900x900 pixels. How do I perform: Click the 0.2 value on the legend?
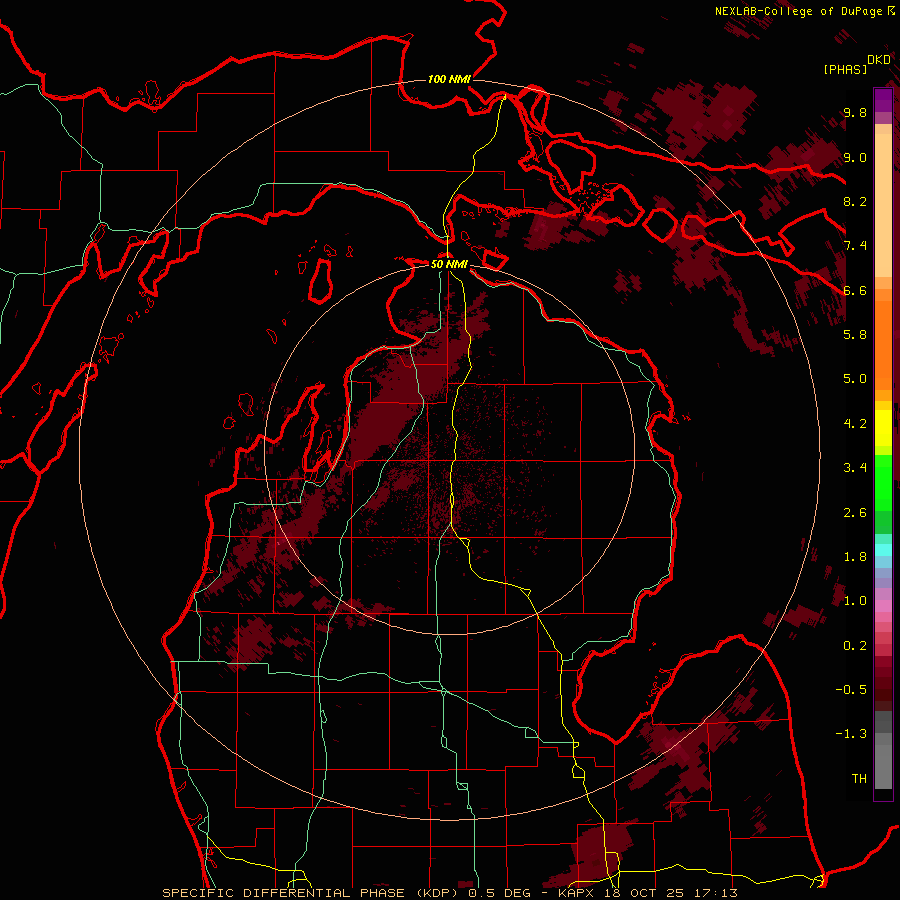tap(855, 646)
